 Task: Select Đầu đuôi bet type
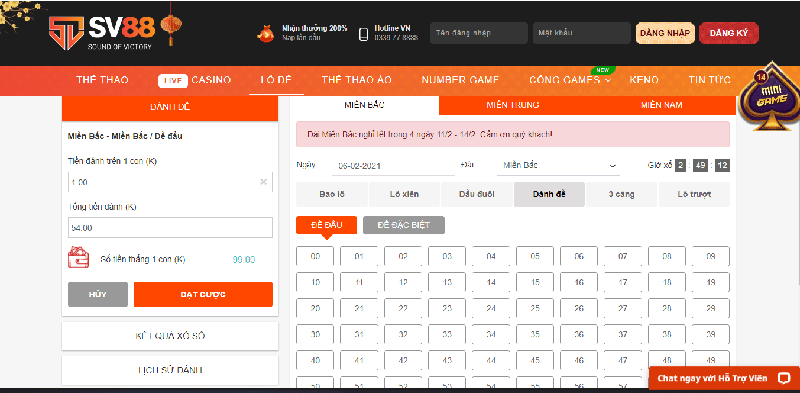[x=477, y=194]
